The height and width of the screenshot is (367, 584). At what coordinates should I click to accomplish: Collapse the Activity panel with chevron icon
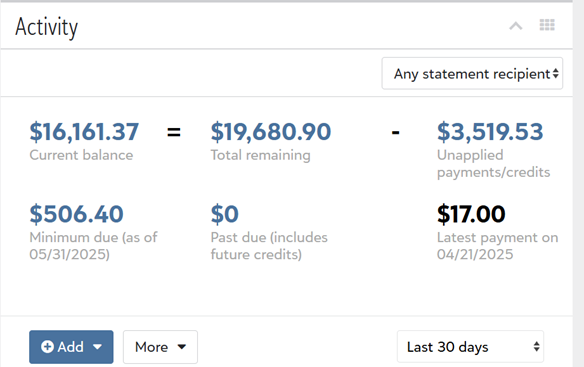pyautogui.click(x=516, y=26)
